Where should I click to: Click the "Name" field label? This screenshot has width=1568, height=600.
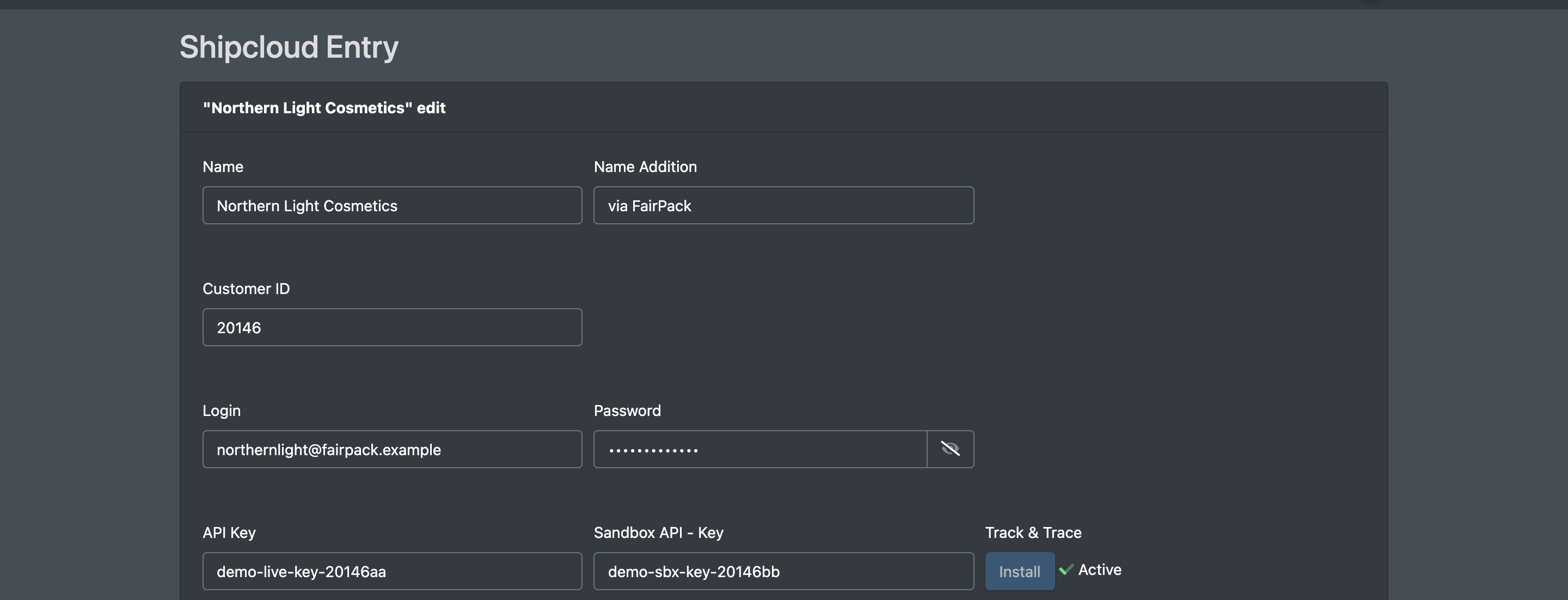coord(223,167)
